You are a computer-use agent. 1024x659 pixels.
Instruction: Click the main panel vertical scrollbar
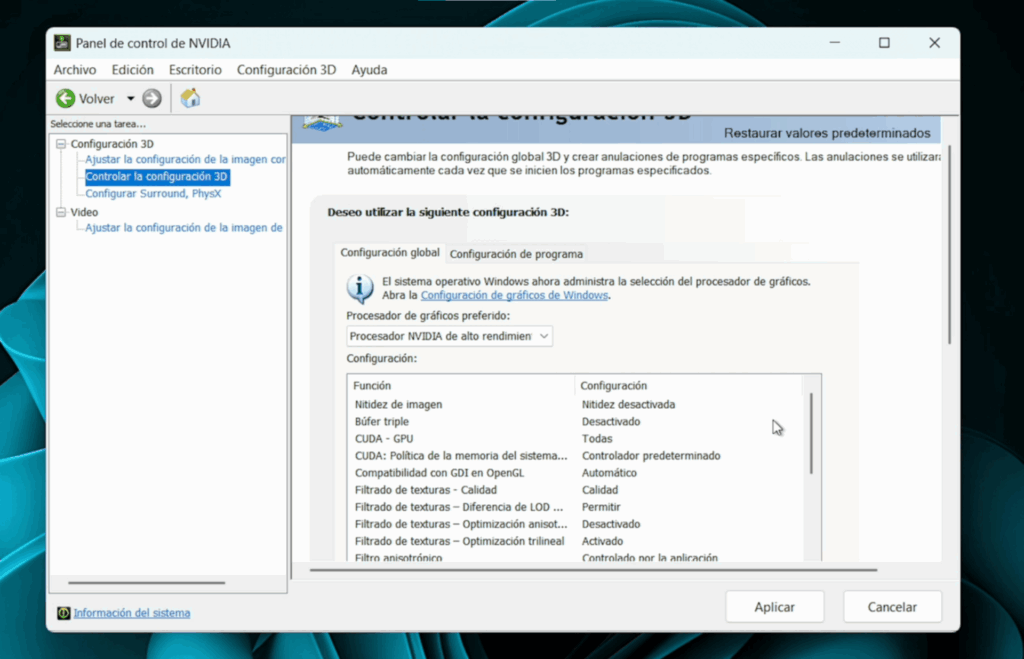[x=949, y=245]
